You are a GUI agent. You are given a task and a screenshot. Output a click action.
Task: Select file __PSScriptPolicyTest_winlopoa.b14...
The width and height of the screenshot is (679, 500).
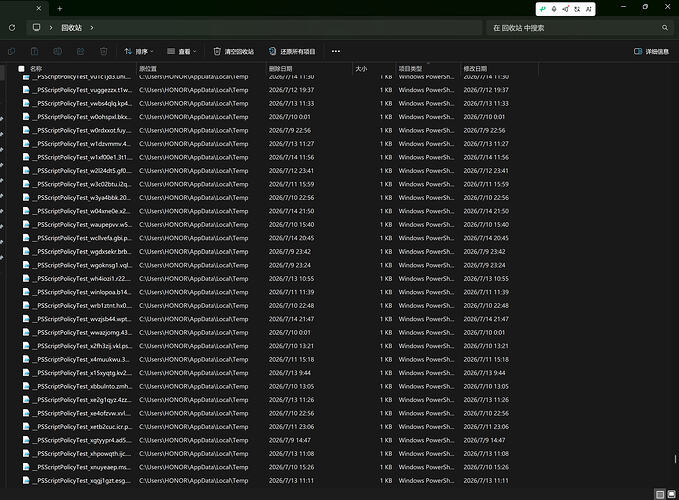[84, 292]
